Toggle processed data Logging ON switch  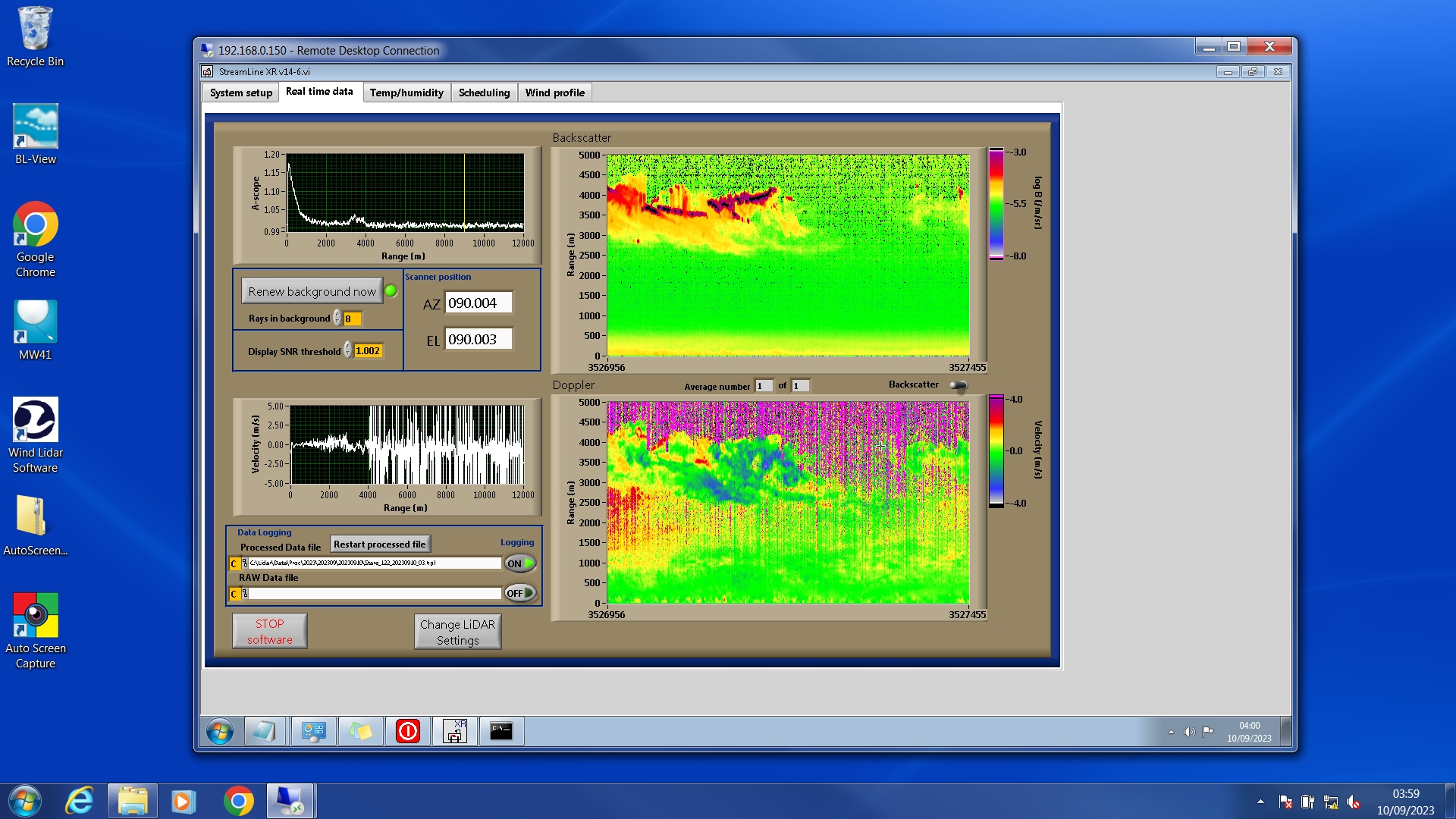(x=520, y=563)
